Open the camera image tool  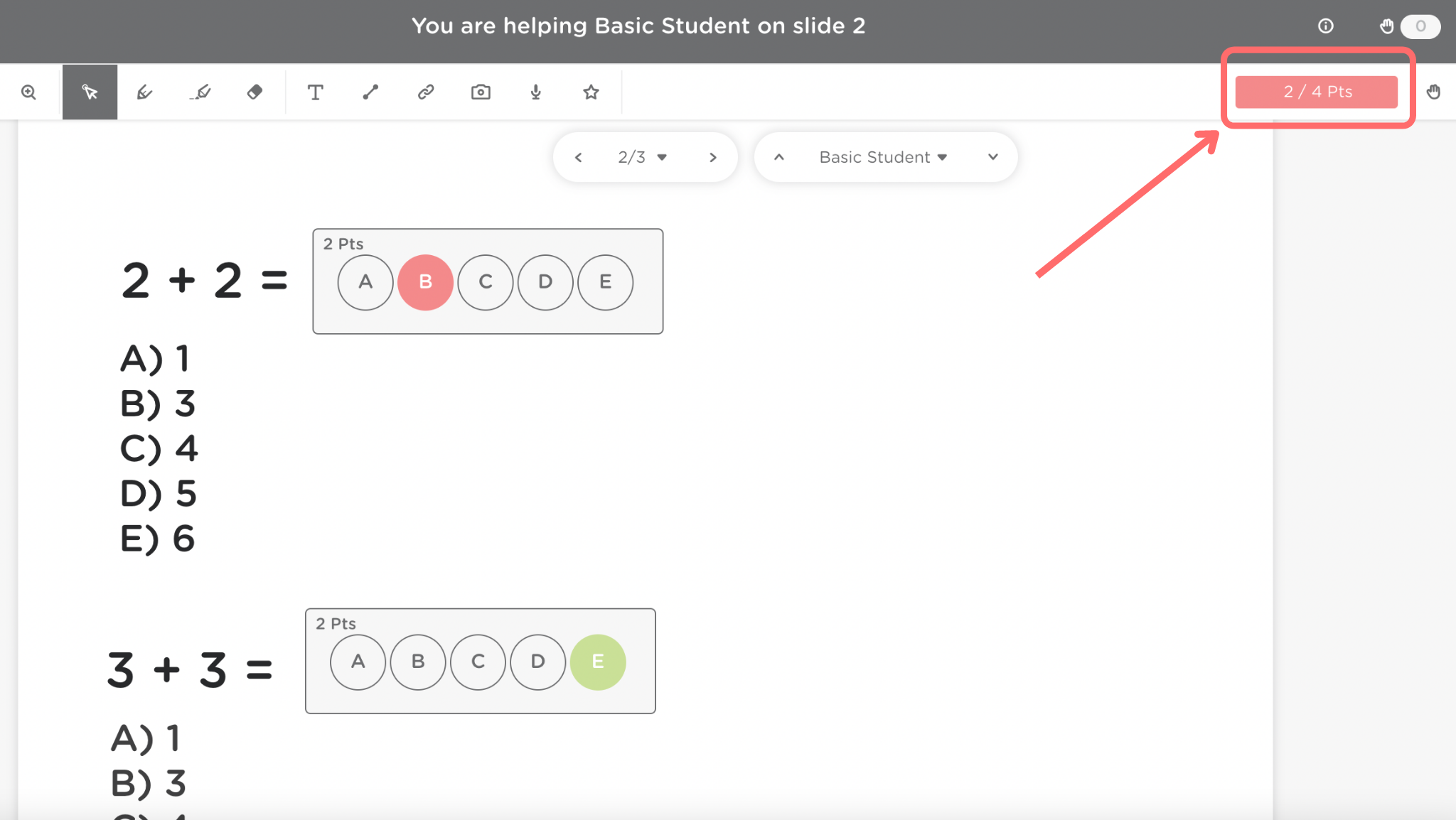tap(481, 92)
